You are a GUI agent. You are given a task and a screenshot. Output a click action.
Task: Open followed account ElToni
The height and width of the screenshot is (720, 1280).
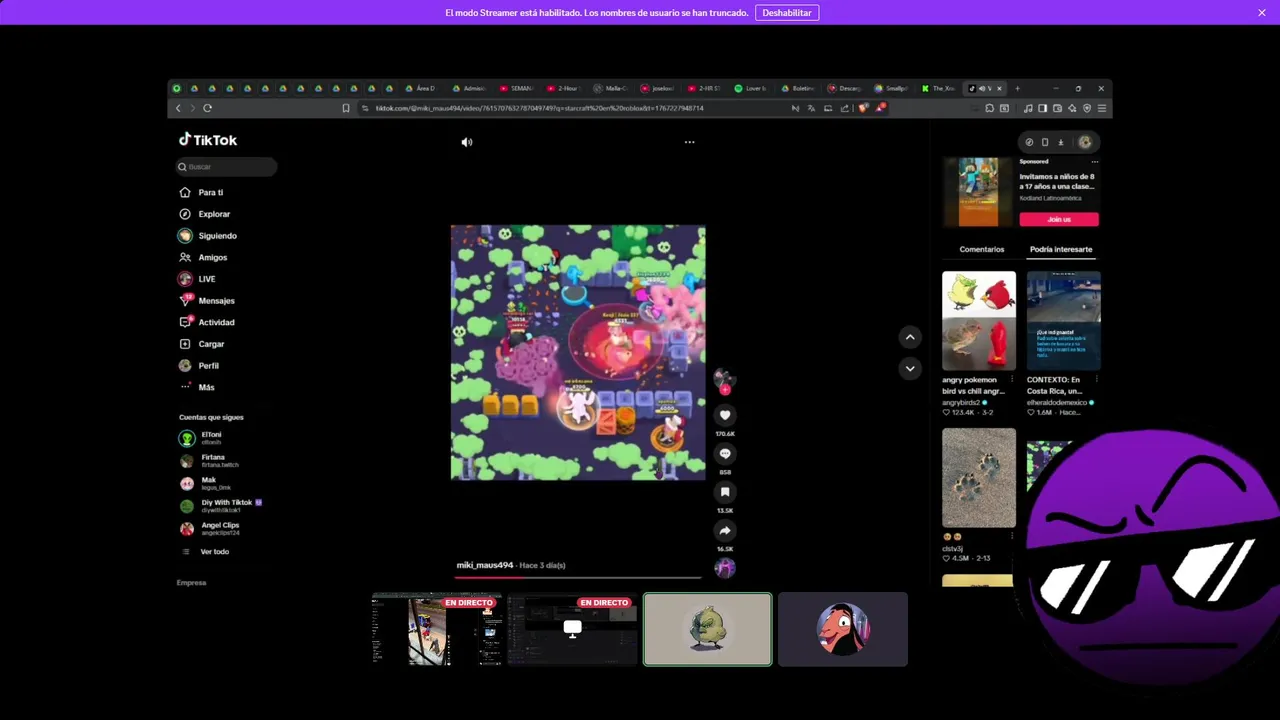201,438
